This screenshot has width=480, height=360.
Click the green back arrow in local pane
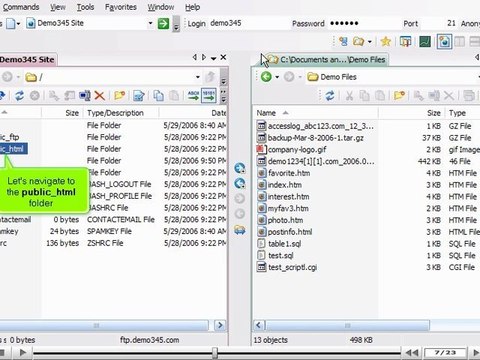(266, 77)
